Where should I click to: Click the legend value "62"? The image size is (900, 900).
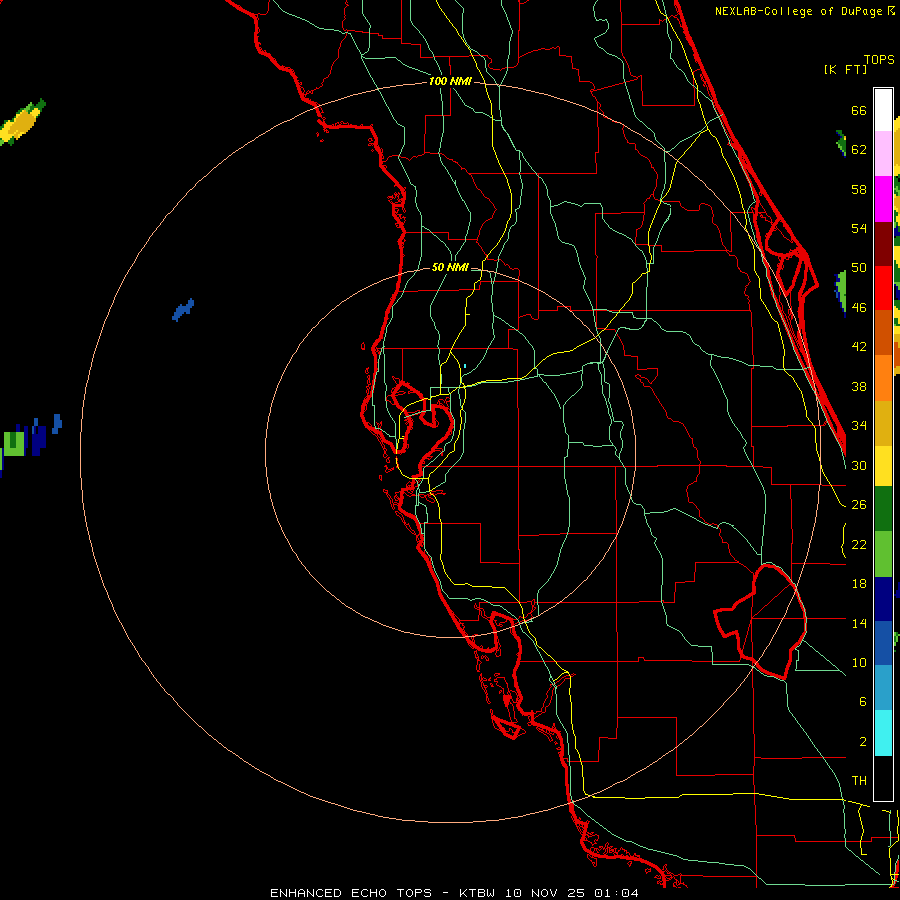pos(859,149)
